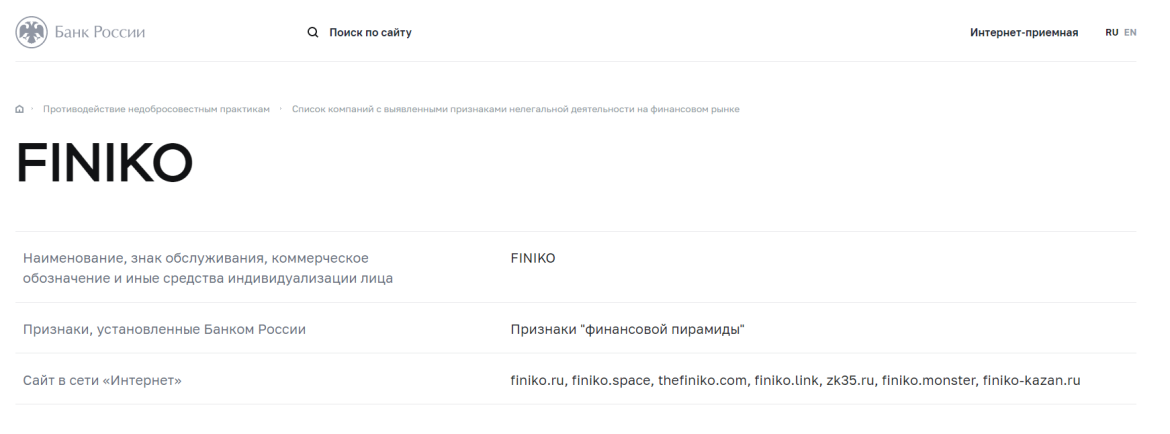The height and width of the screenshot is (434, 1170).
Task: Click the "Признаки, установленные Банком России" label
Action: [164, 329]
